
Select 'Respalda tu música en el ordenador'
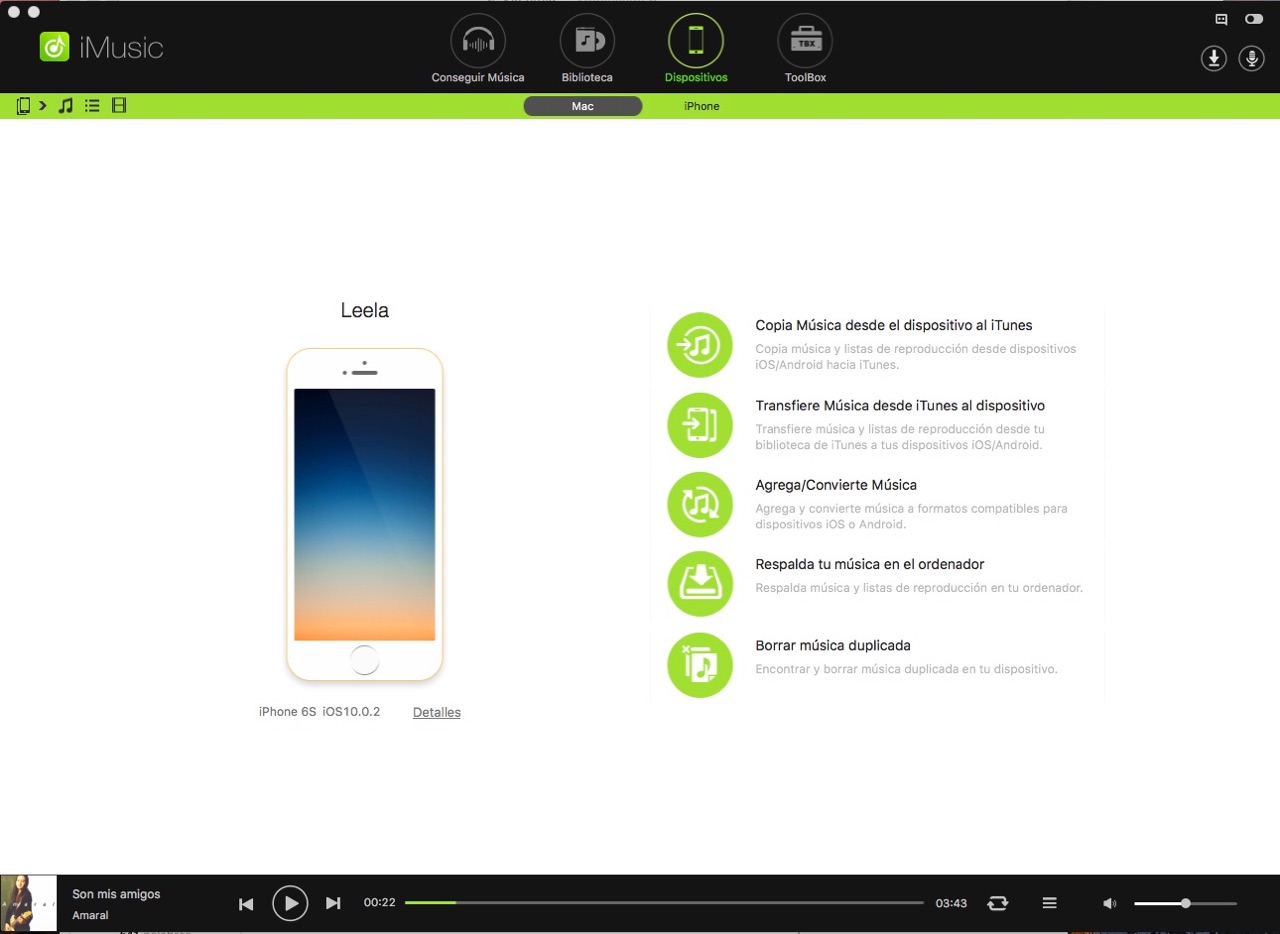[870, 564]
